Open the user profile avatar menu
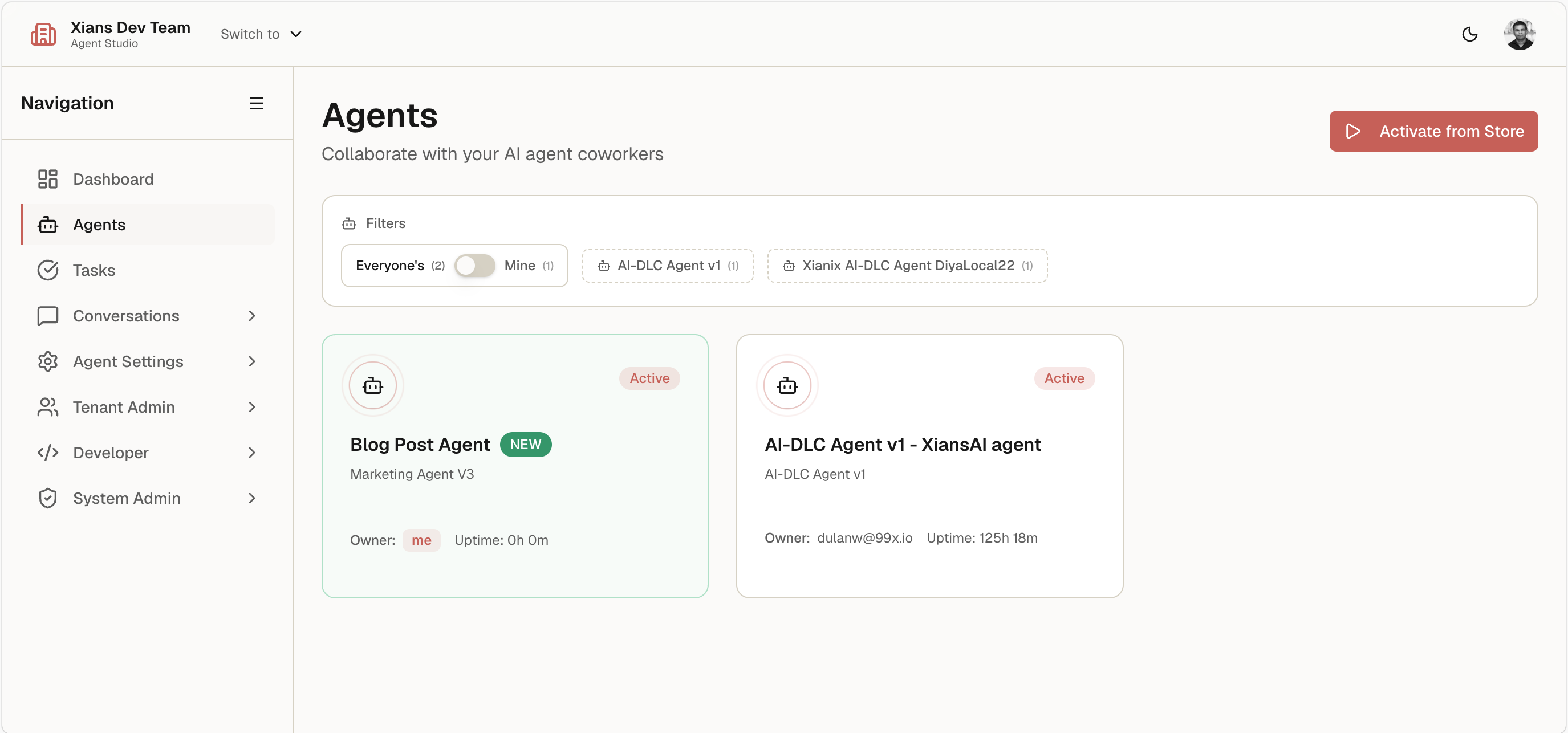Viewport: 1568px width, 733px height. pyautogui.click(x=1520, y=34)
